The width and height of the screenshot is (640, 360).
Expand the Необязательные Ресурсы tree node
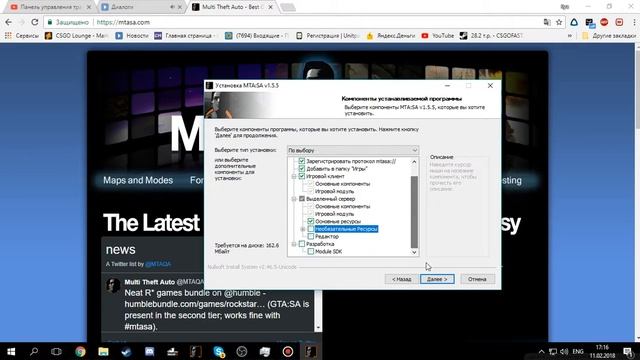pos(303,229)
